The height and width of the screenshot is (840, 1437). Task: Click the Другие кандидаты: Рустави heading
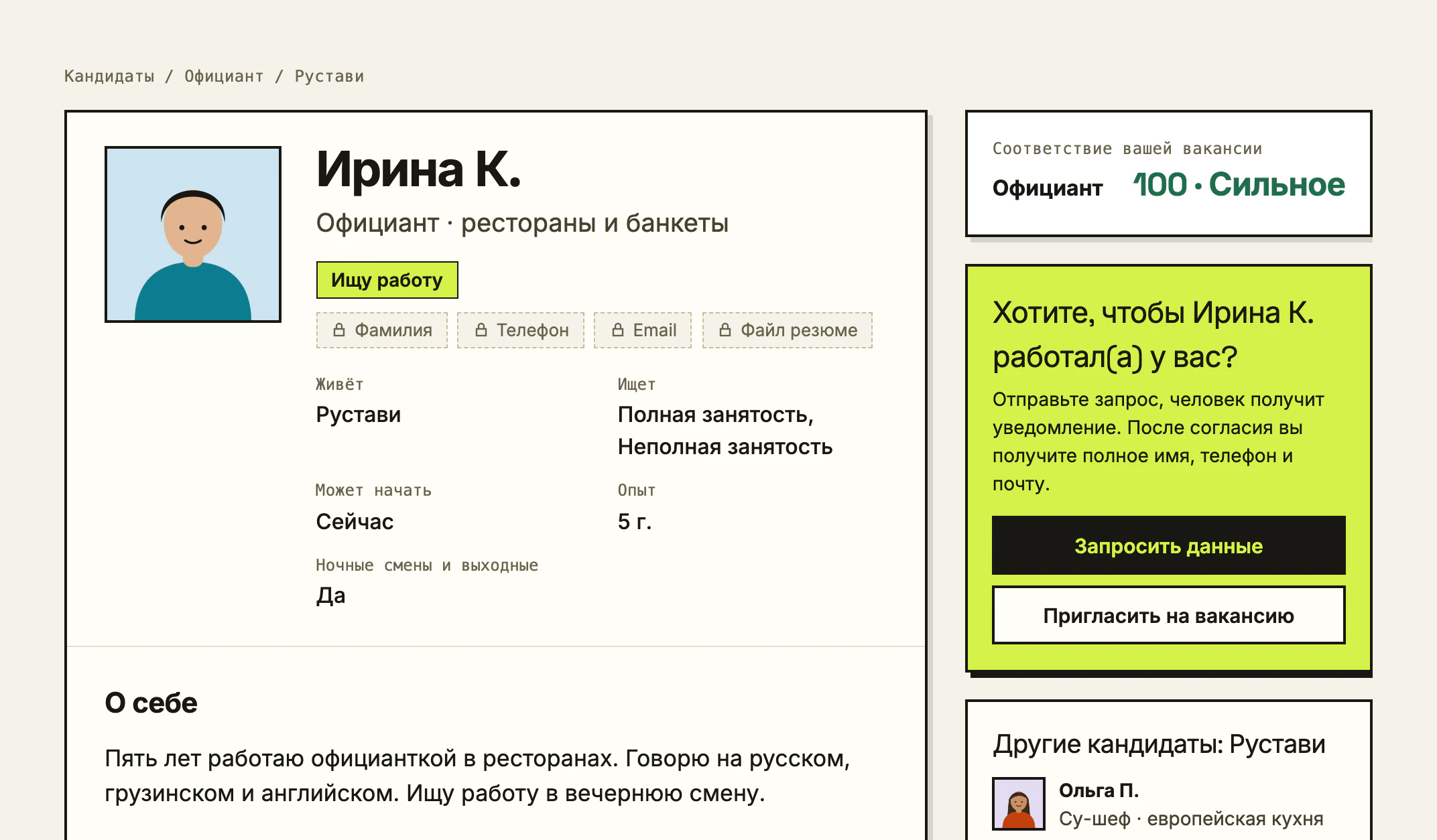click(1159, 744)
